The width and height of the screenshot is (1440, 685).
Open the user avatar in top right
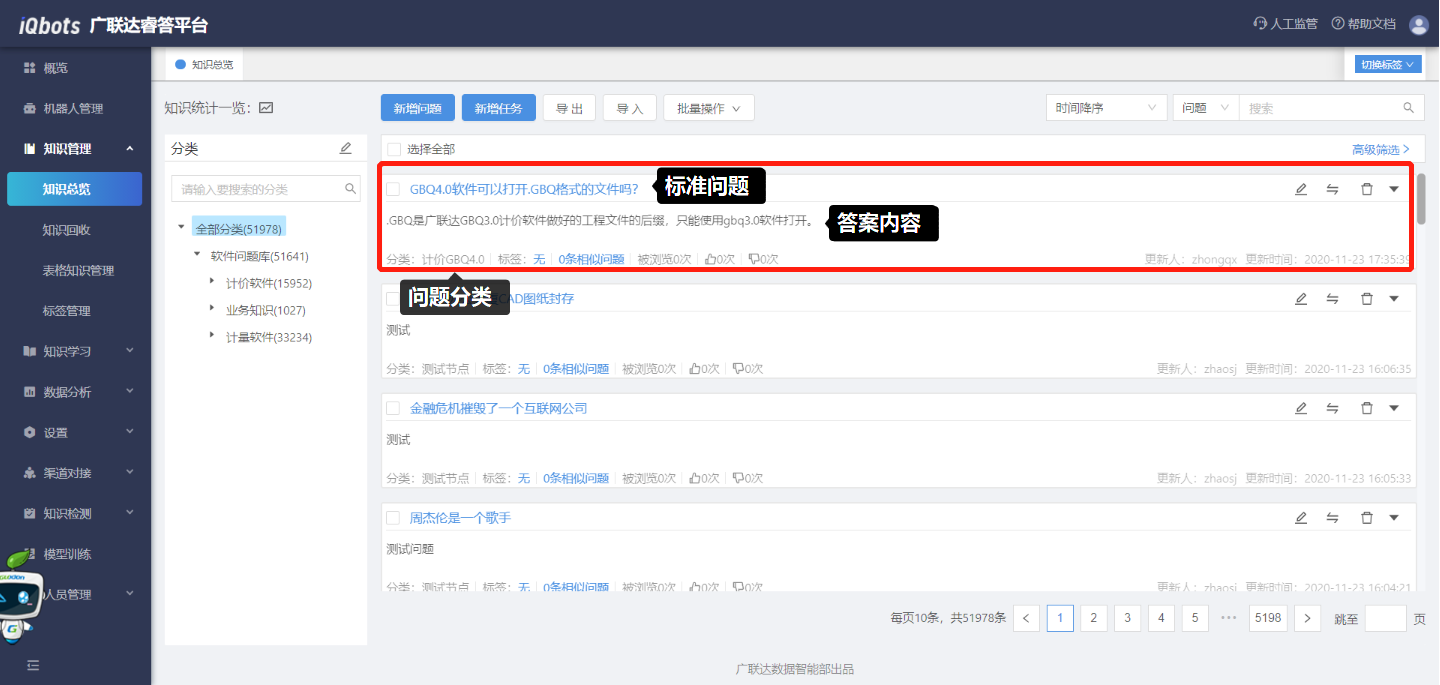(1418, 24)
